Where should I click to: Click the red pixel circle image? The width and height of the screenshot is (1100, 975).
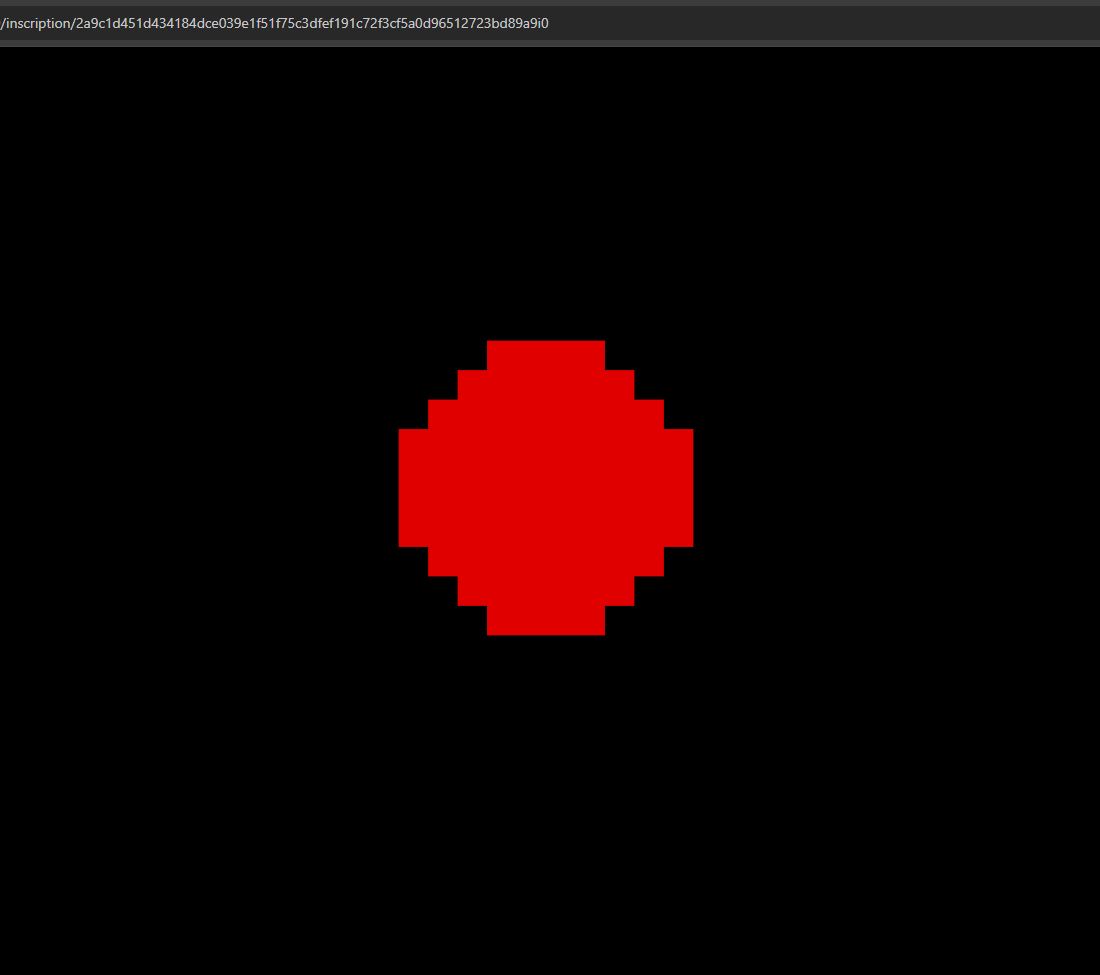point(546,488)
